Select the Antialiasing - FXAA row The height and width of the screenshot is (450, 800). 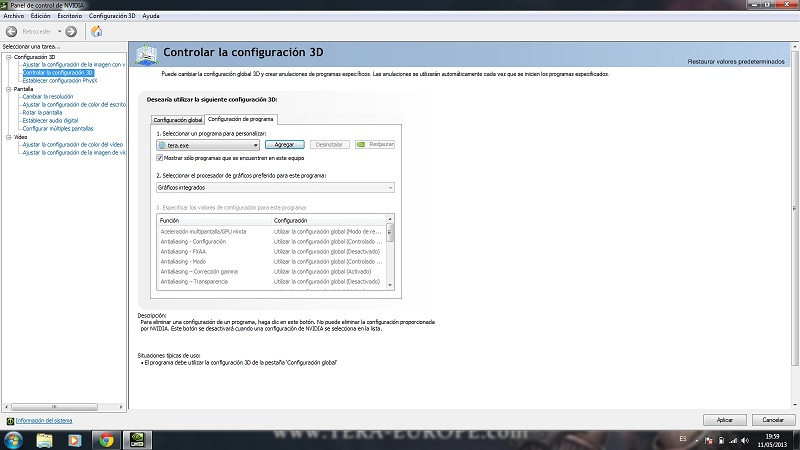coord(271,252)
